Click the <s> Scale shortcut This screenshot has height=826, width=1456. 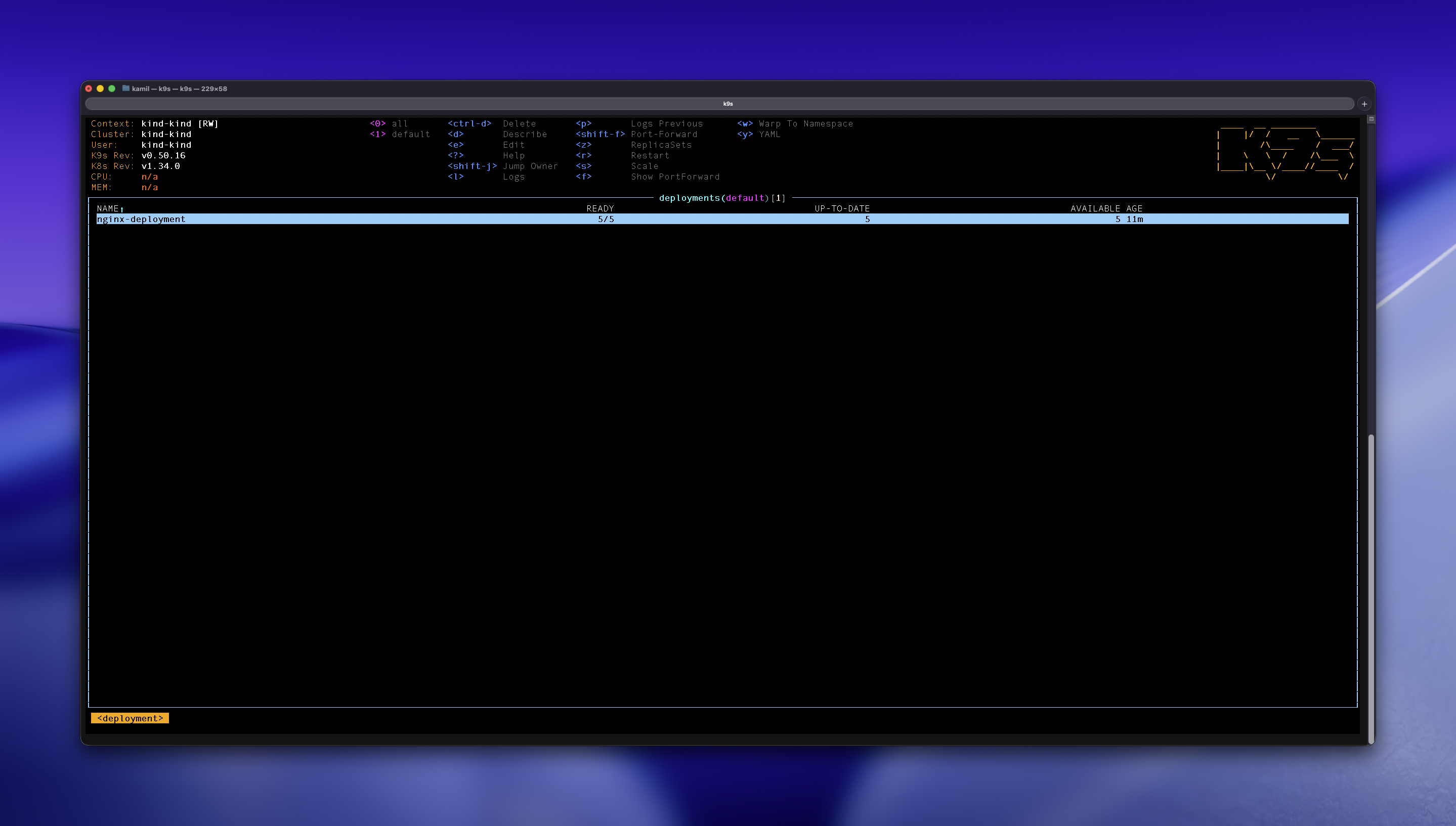click(x=617, y=166)
